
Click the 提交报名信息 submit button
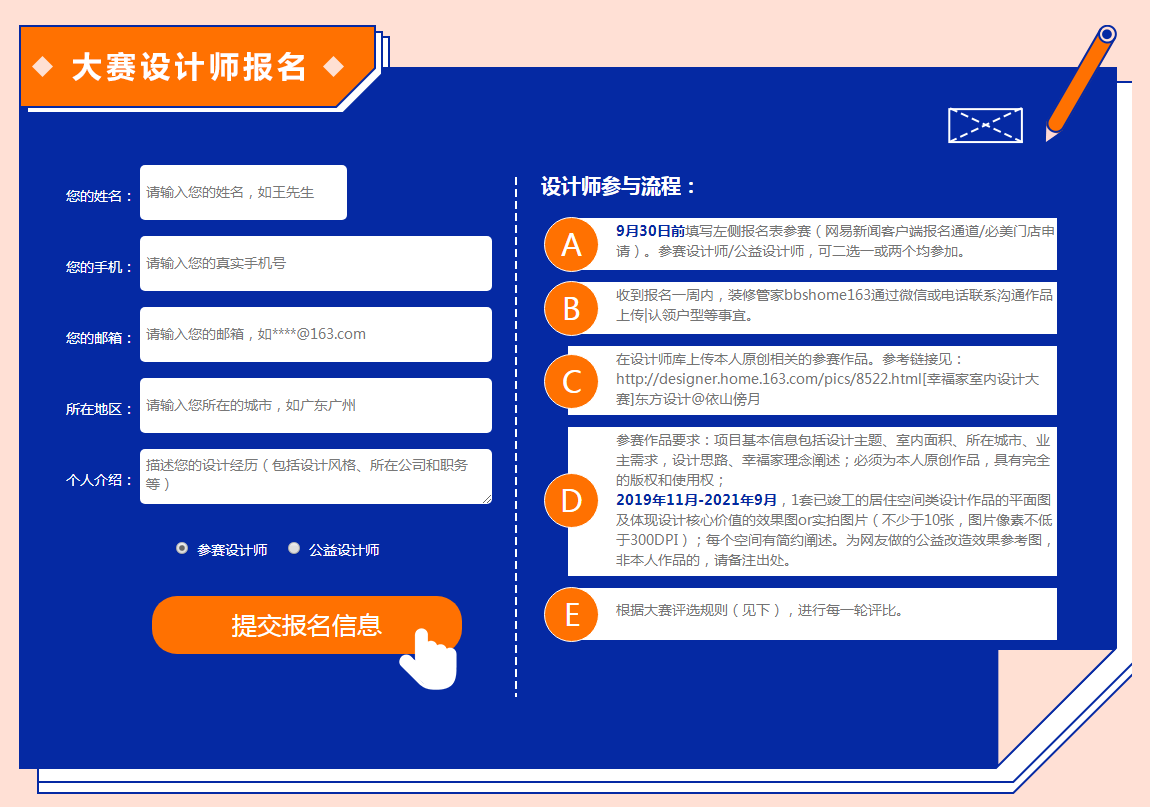306,624
